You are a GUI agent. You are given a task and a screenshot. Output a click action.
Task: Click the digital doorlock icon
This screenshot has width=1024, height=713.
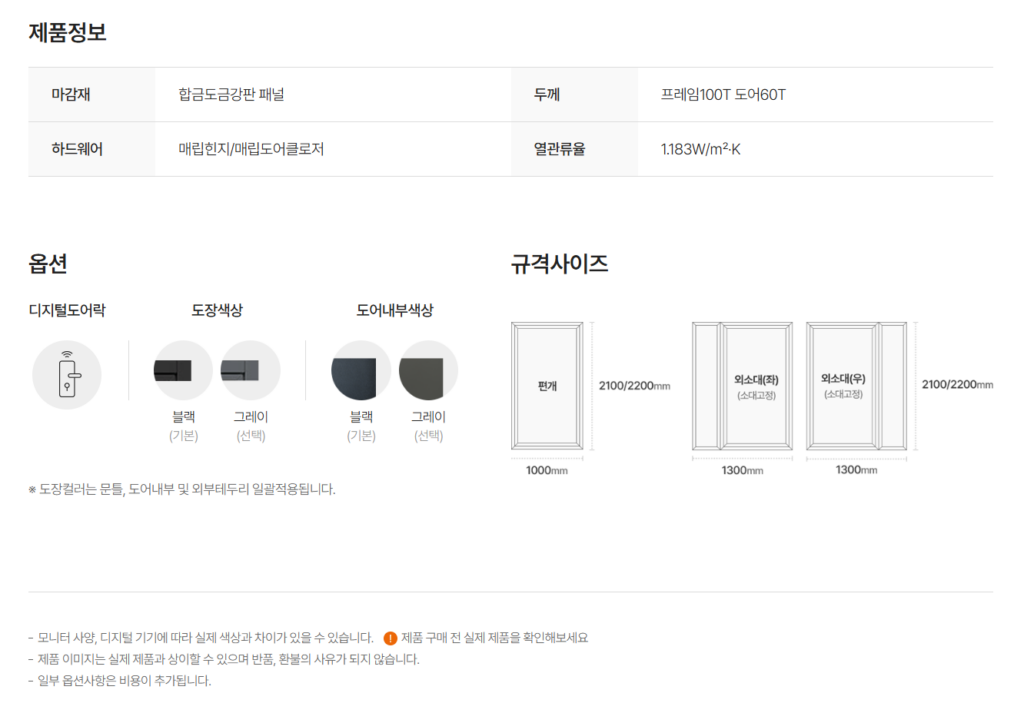(67, 375)
